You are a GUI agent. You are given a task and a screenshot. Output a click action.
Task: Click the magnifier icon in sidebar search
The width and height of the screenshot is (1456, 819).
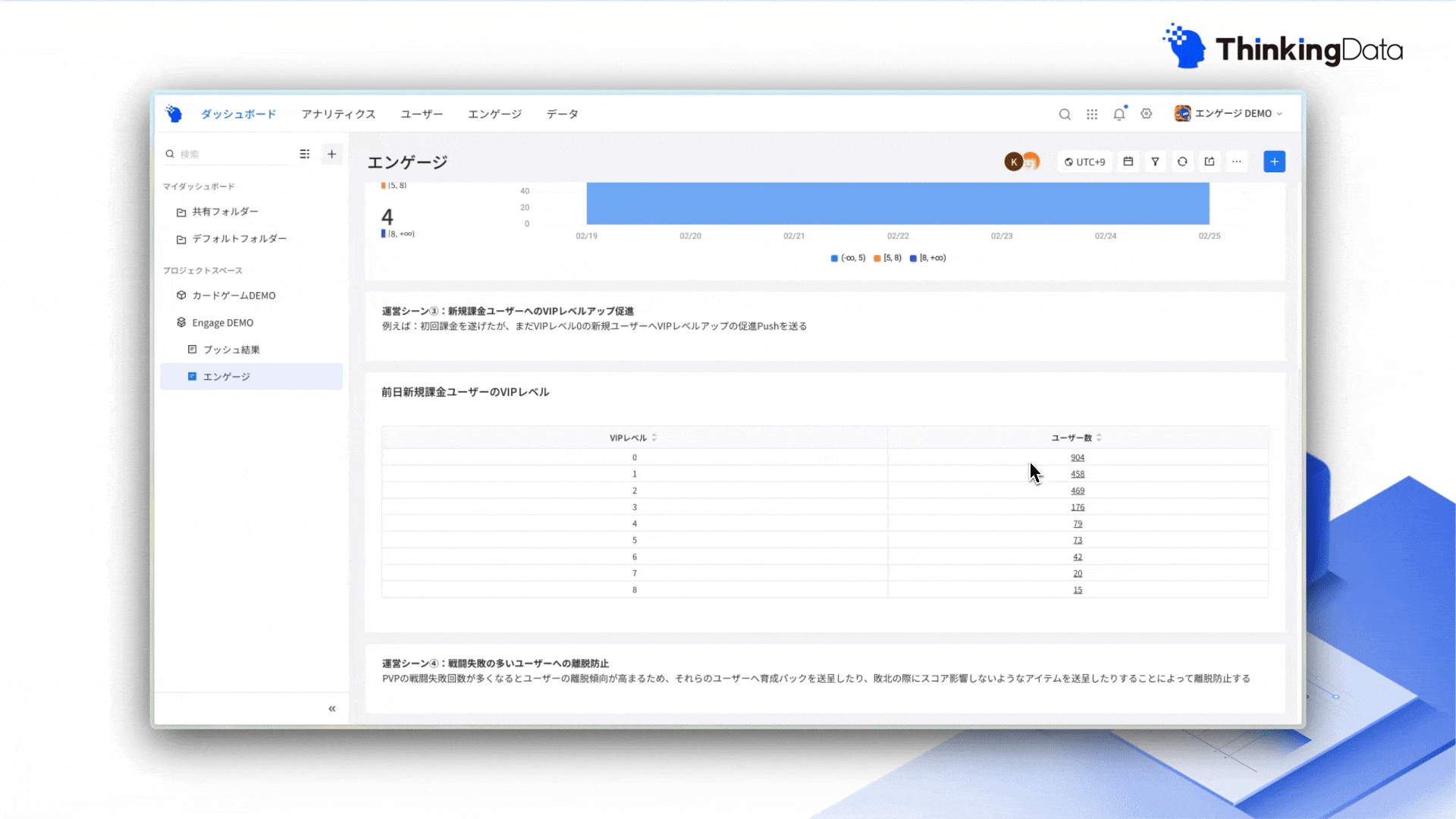pyautogui.click(x=170, y=154)
